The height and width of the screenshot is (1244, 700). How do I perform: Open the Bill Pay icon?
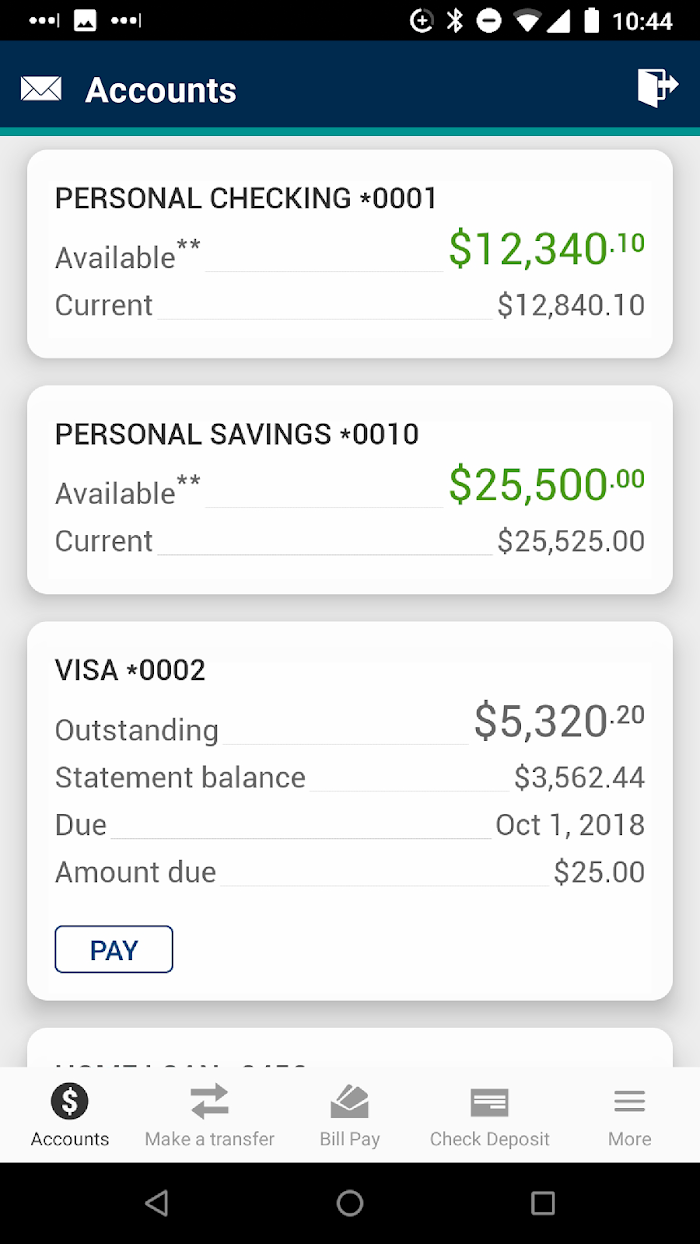click(x=350, y=1102)
